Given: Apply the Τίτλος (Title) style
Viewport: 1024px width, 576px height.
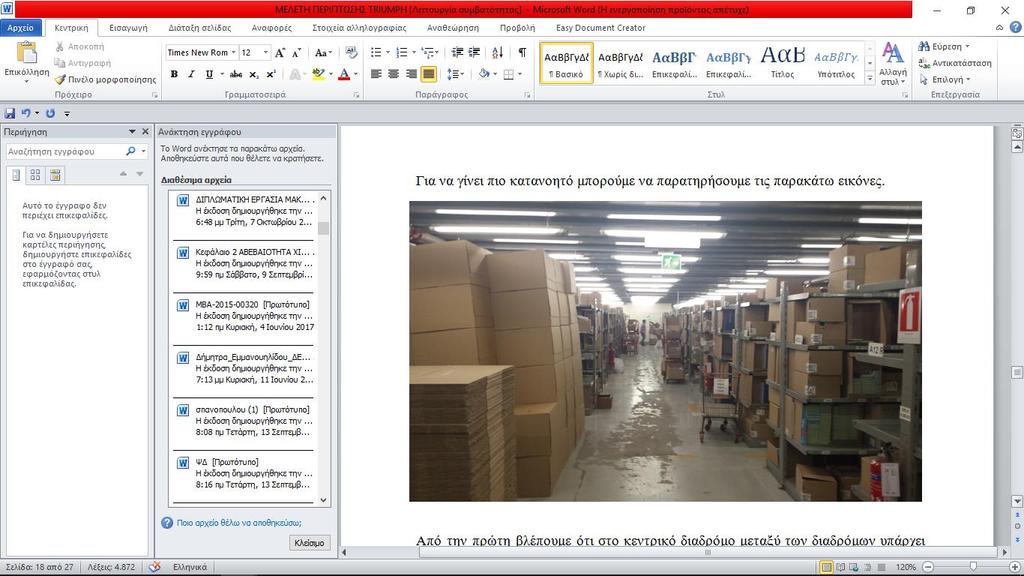Looking at the screenshot, I should [782, 63].
